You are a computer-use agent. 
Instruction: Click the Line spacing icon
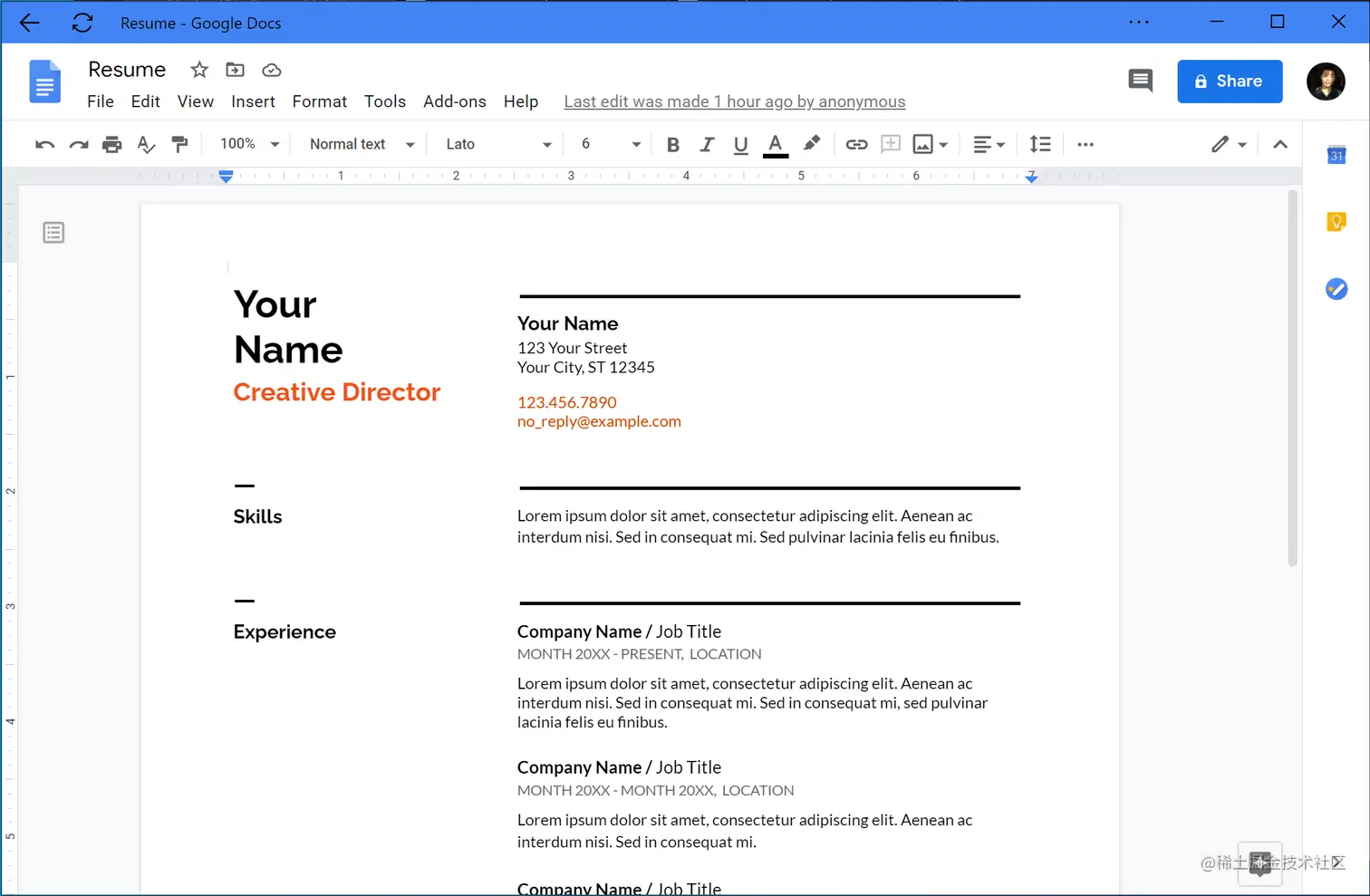pyautogui.click(x=1040, y=144)
